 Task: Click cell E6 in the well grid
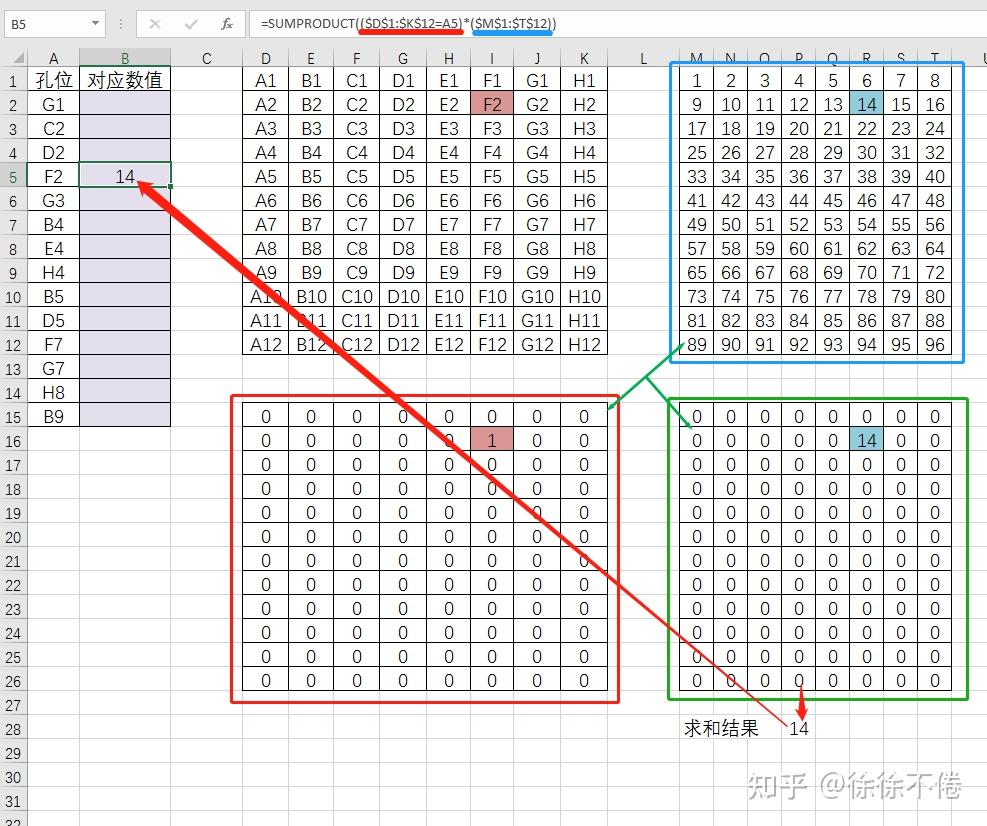point(449,200)
